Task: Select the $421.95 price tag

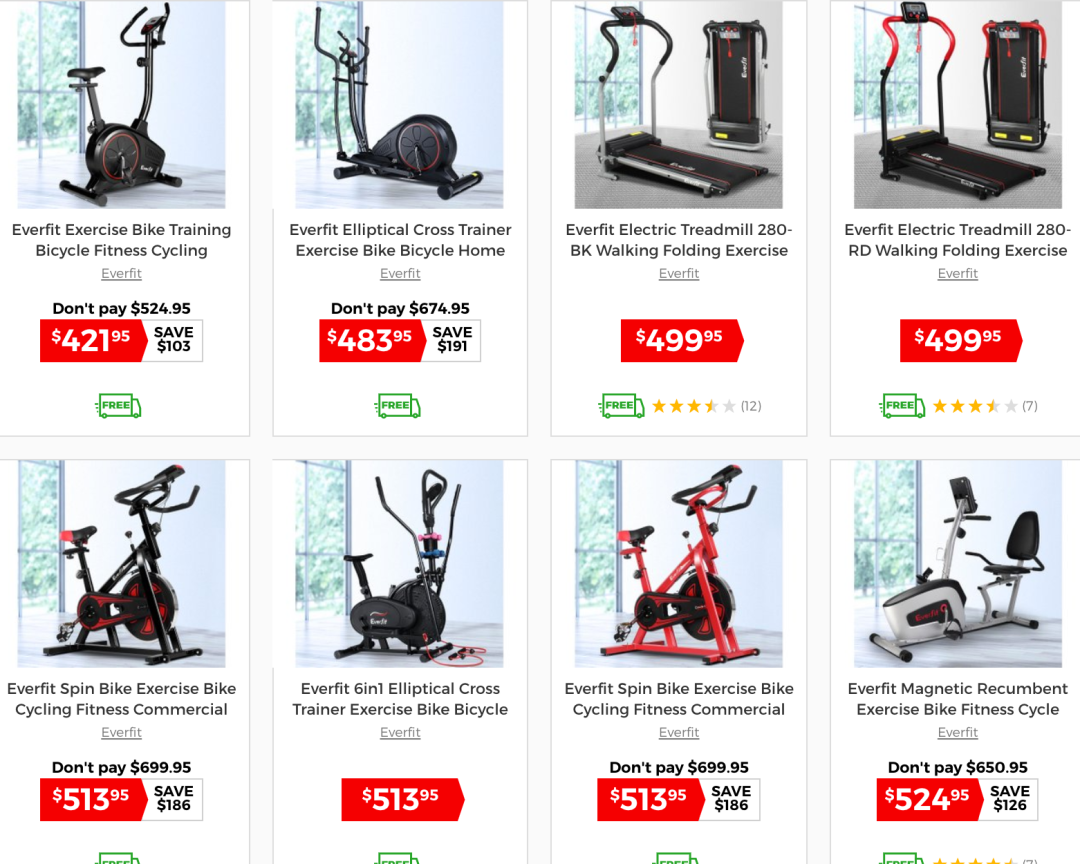Action: (93, 340)
